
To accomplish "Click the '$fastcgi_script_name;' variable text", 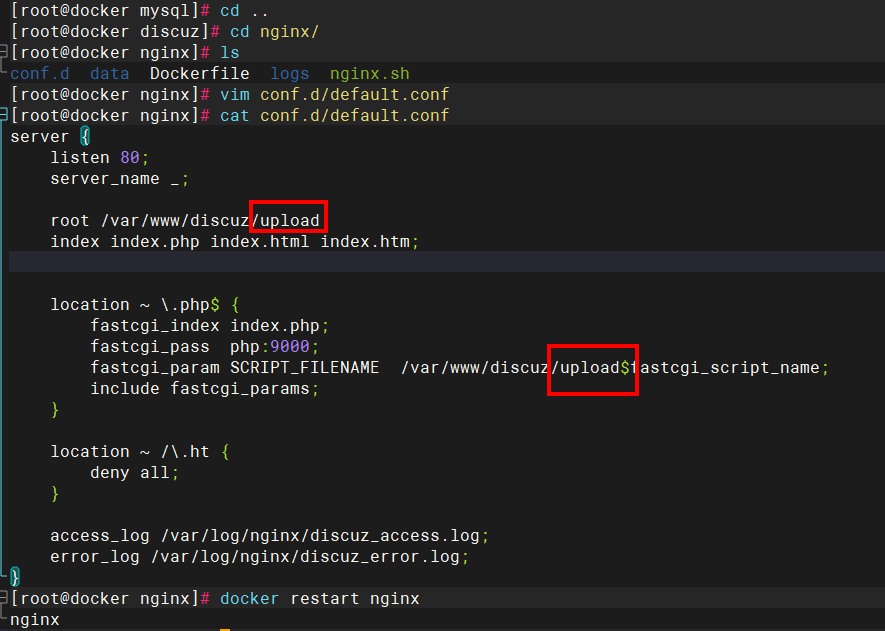I will (725, 367).
